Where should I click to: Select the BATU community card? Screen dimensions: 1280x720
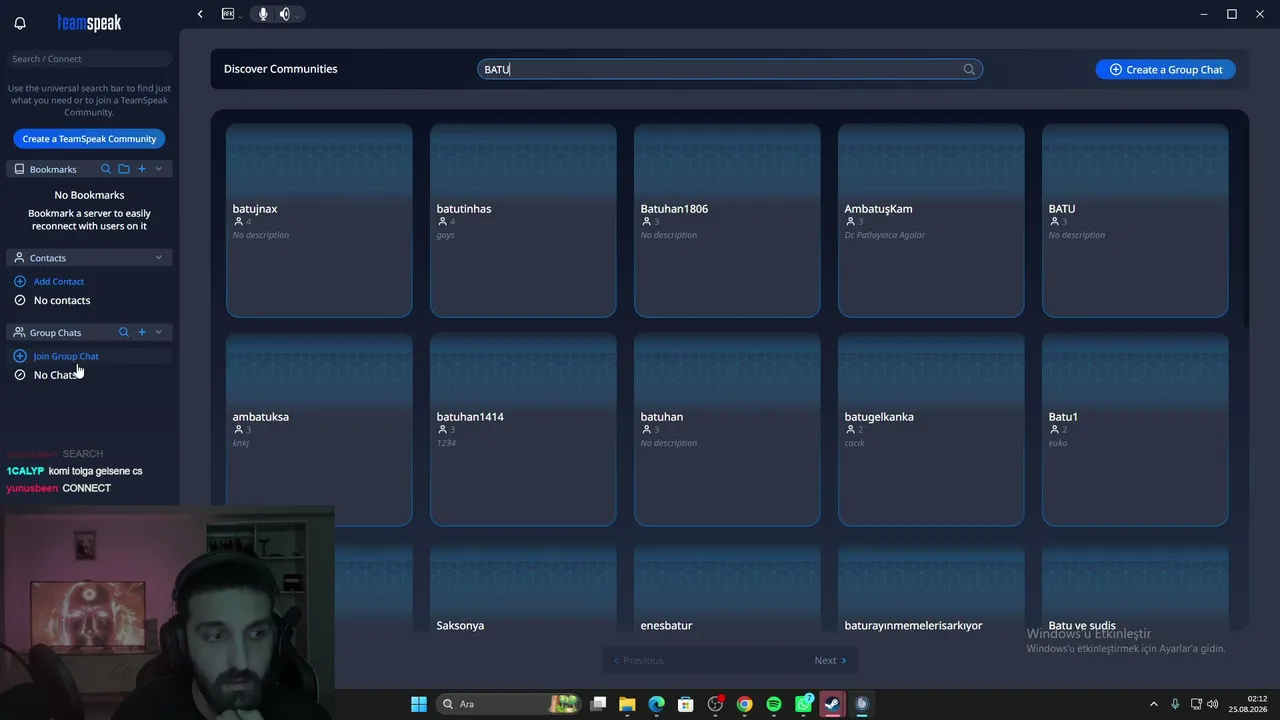coord(1135,220)
